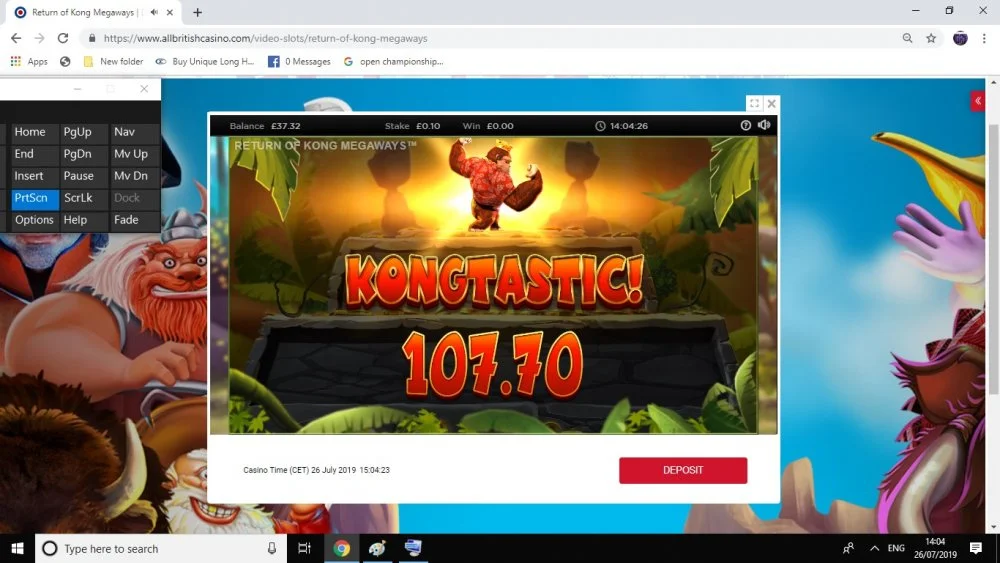Open the Chrome three-dot menu
The image size is (1000, 563).
tap(984, 38)
